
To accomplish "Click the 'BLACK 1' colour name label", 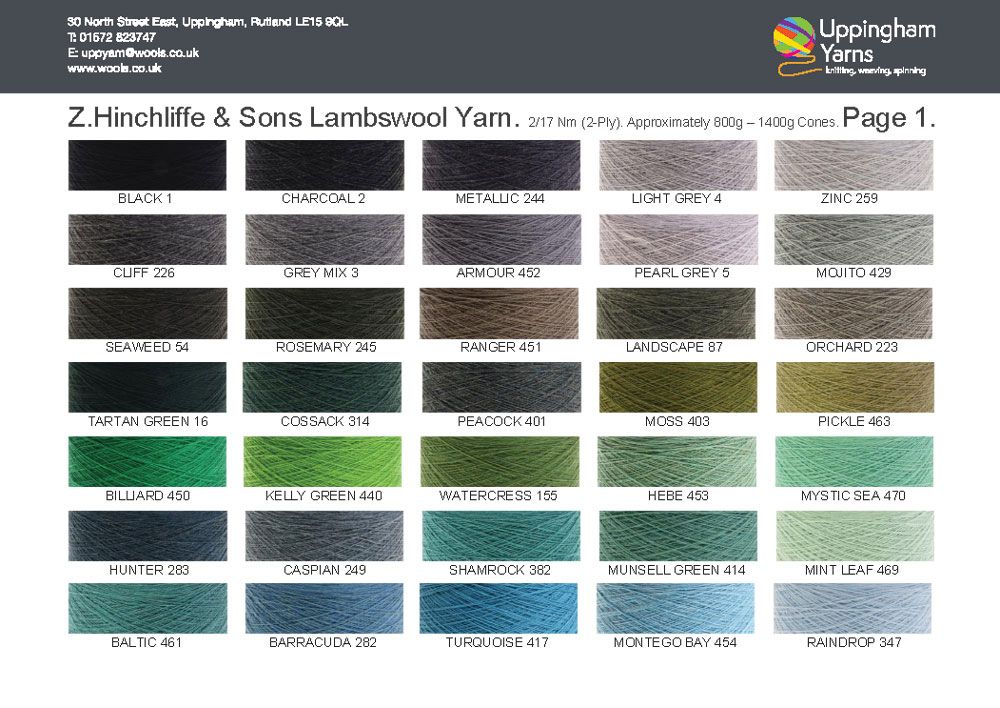I will (145, 198).
